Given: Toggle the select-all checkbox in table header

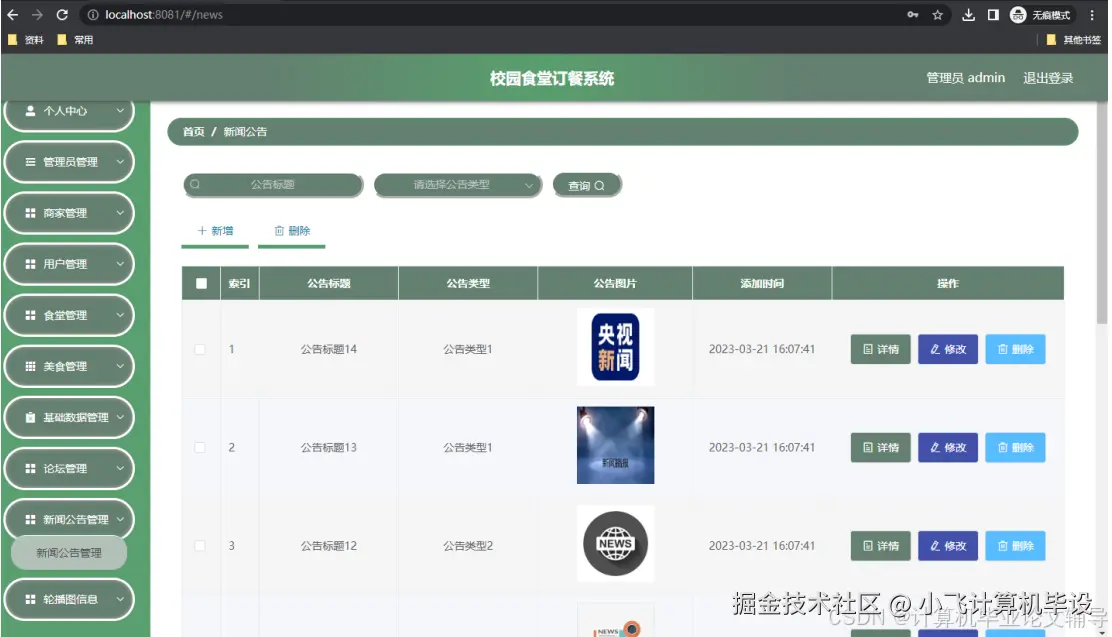Looking at the screenshot, I should (200, 282).
